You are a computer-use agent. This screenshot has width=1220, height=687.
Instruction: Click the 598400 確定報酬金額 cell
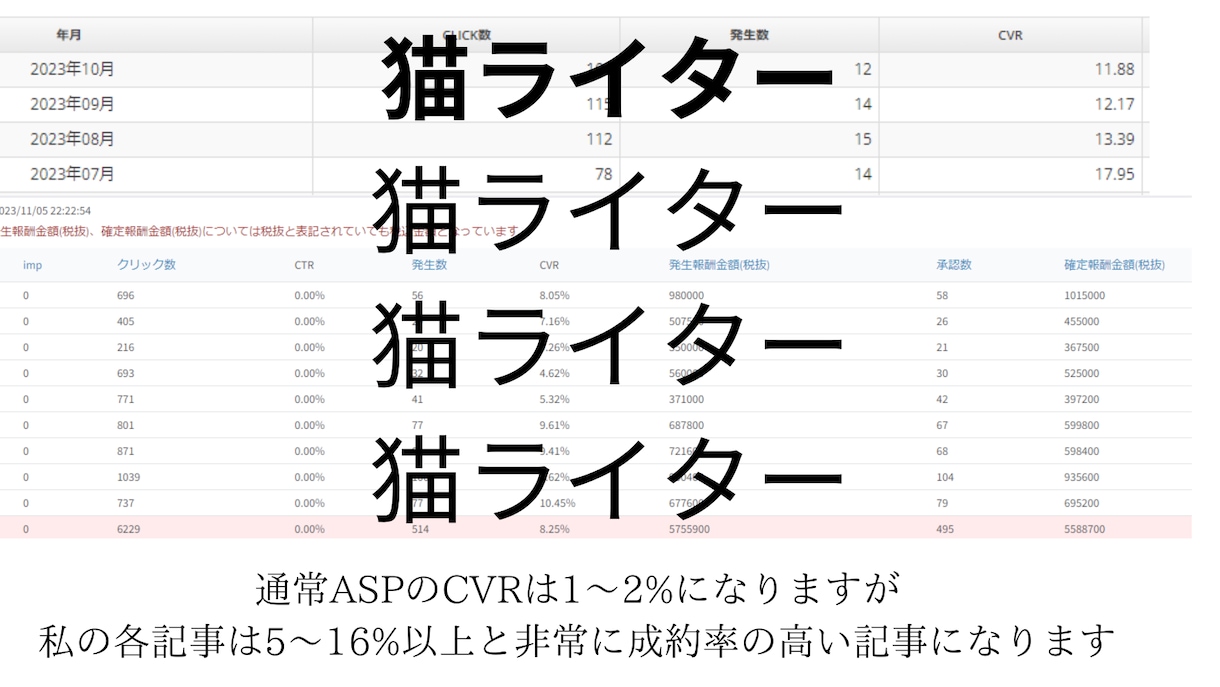pos(1082,451)
